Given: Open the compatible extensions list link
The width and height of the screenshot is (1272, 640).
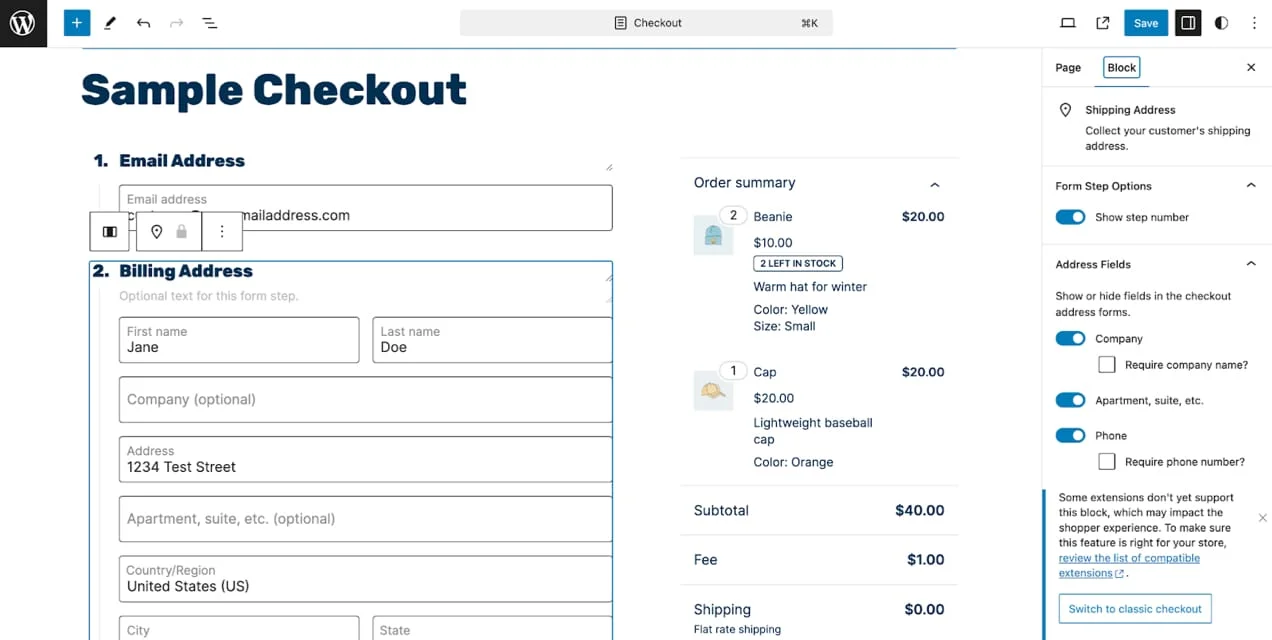Looking at the screenshot, I should 1130,558.
